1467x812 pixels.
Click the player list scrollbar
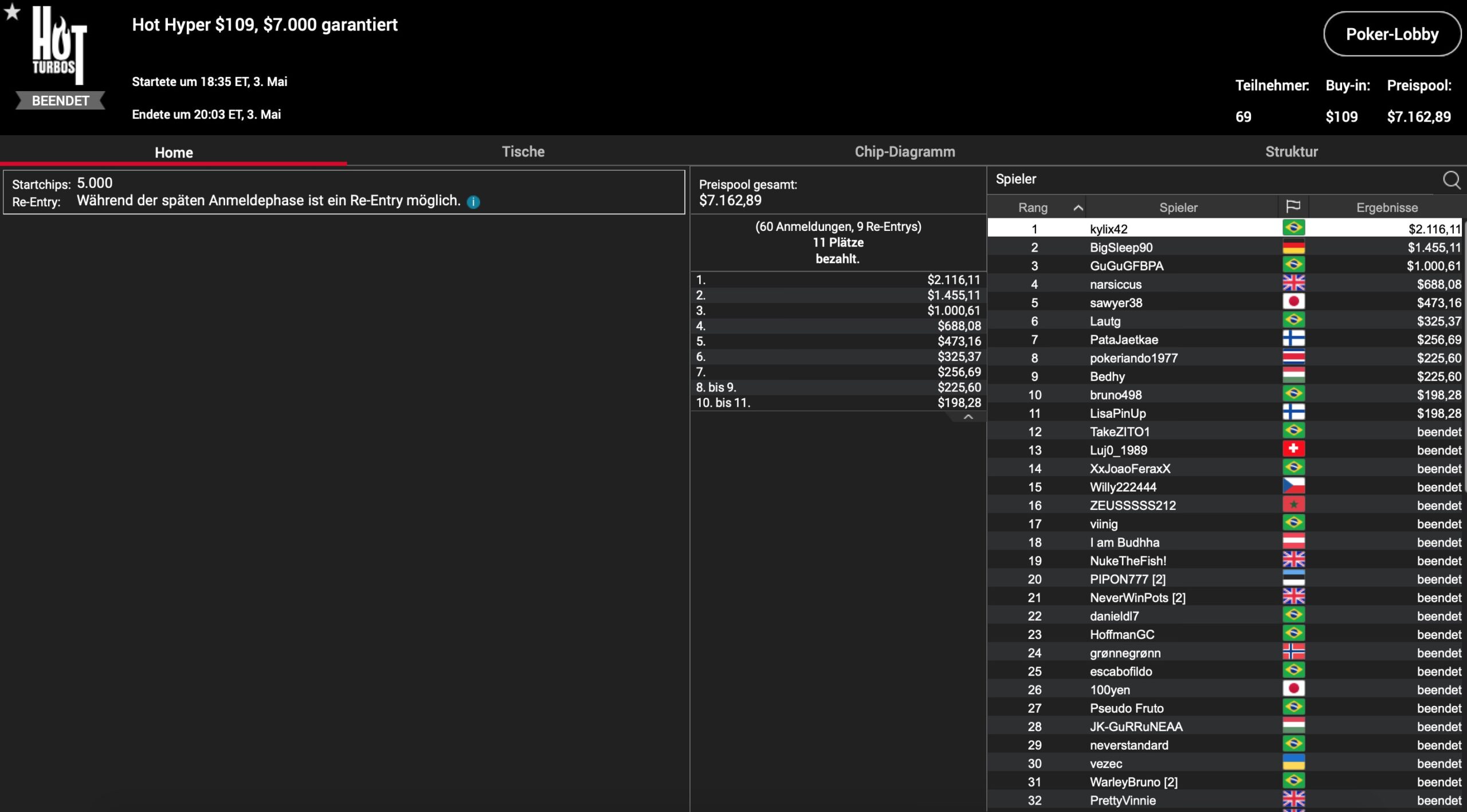click(x=1464, y=355)
